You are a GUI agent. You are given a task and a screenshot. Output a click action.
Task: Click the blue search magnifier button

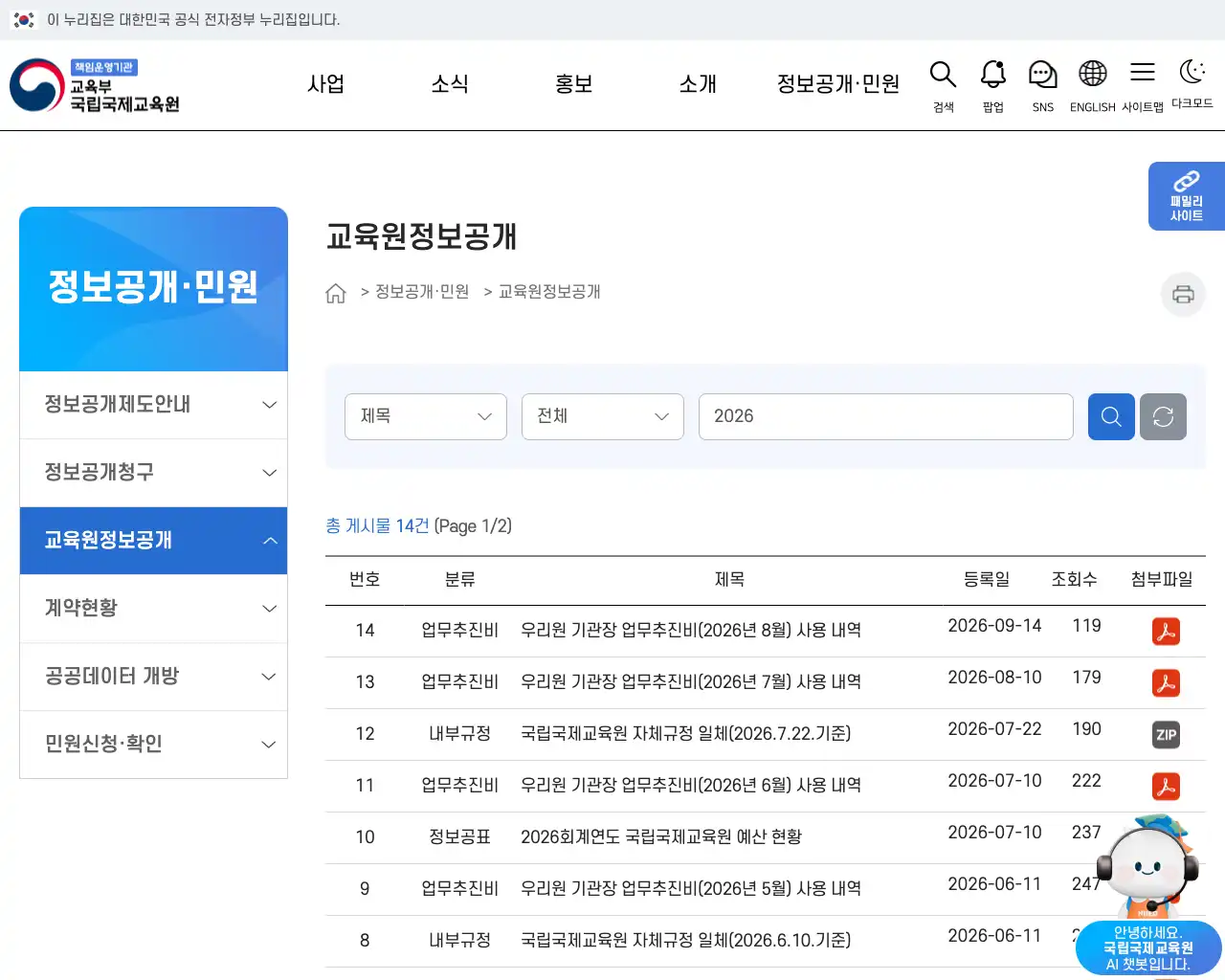point(1111,416)
